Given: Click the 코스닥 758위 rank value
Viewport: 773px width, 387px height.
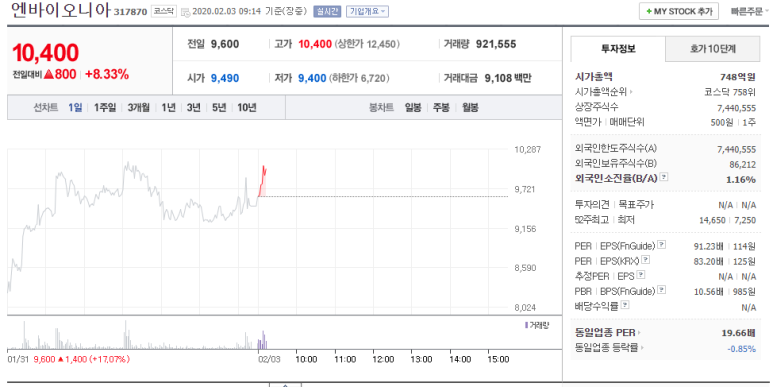Looking at the screenshot, I should coord(729,92).
